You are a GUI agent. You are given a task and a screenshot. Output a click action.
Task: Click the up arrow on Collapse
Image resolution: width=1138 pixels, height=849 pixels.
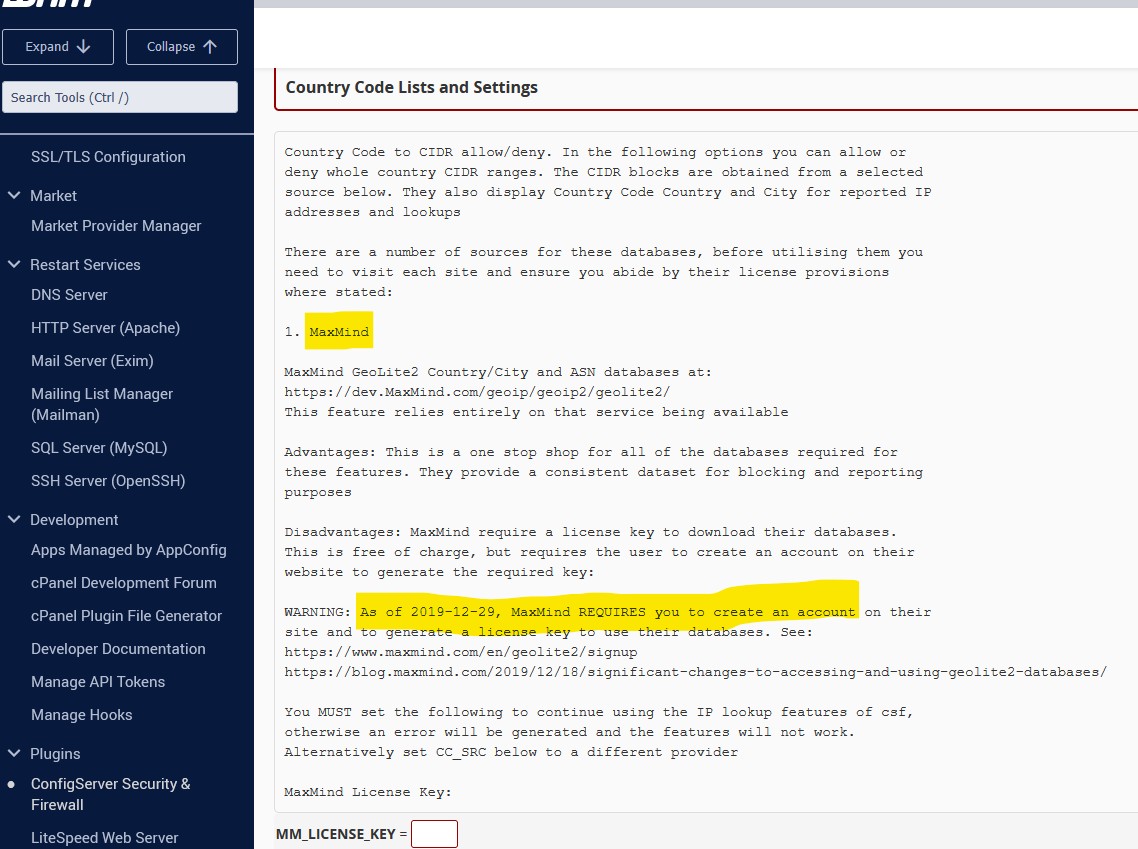[x=210, y=46]
